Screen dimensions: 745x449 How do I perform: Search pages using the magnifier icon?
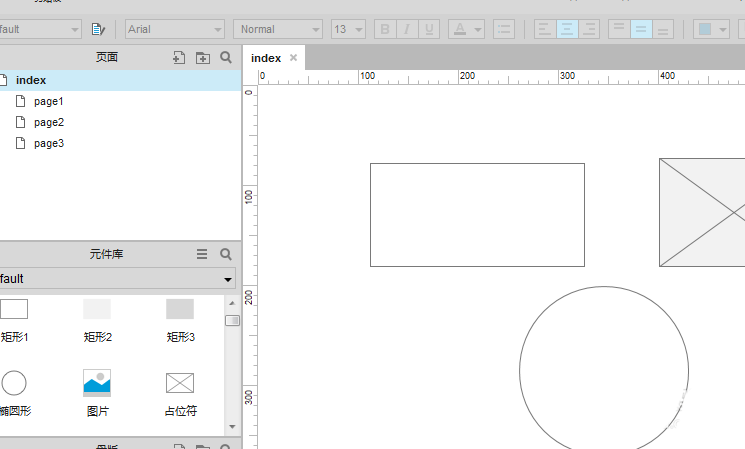(226, 58)
